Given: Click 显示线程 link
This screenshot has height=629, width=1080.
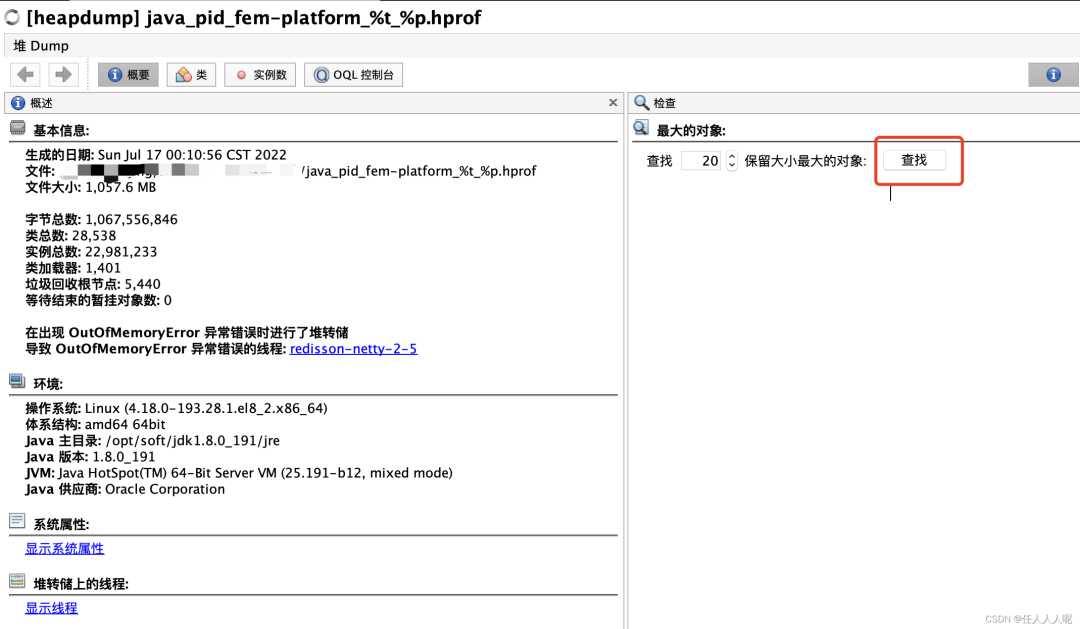Looking at the screenshot, I should click(x=52, y=608).
